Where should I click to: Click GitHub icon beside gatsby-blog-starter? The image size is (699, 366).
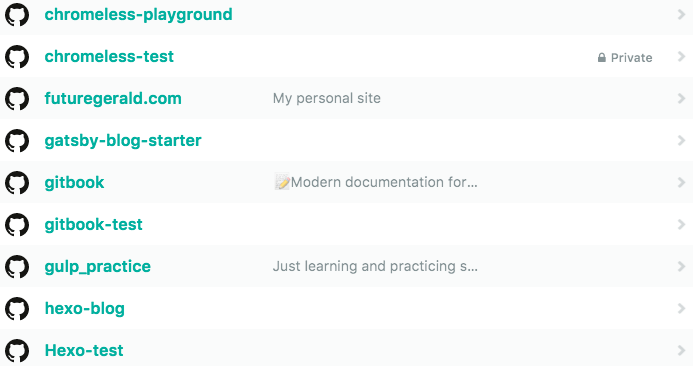click(x=17, y=140)
